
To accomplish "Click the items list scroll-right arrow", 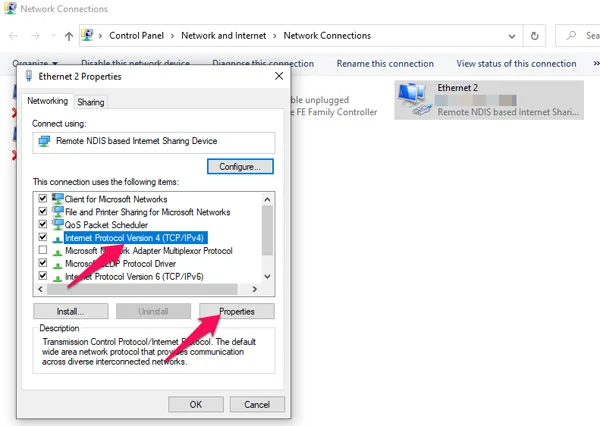I will coord(254,289).
